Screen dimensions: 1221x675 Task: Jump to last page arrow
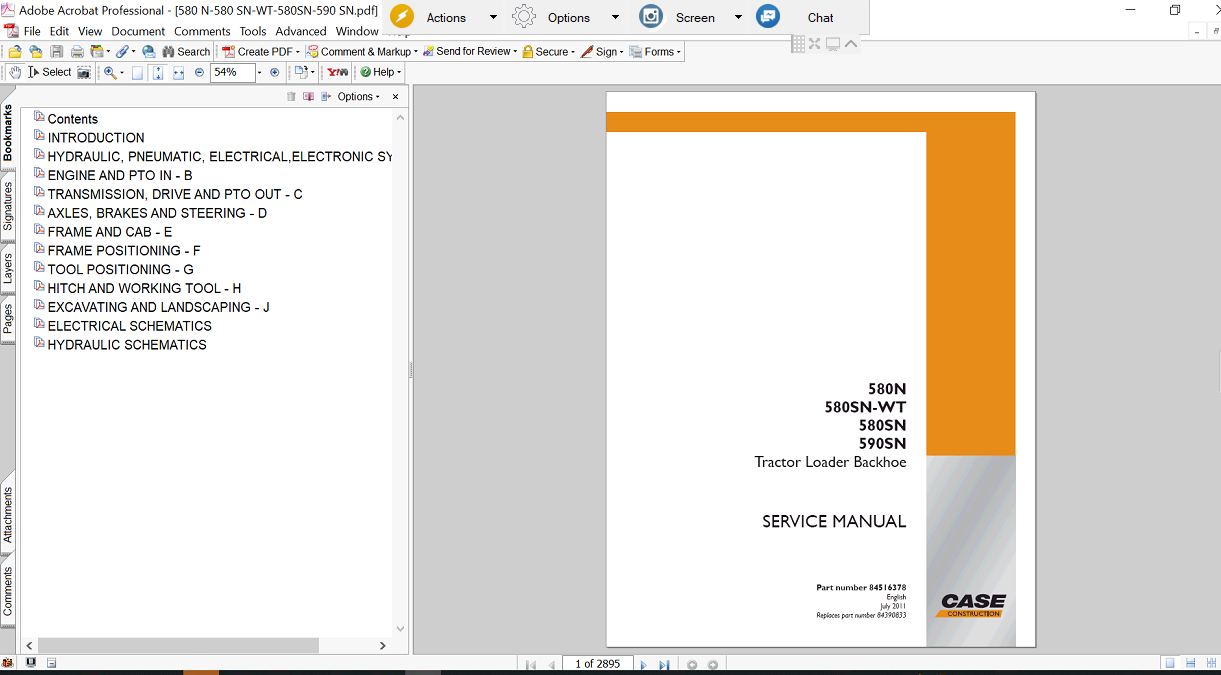tap(664, 664)
